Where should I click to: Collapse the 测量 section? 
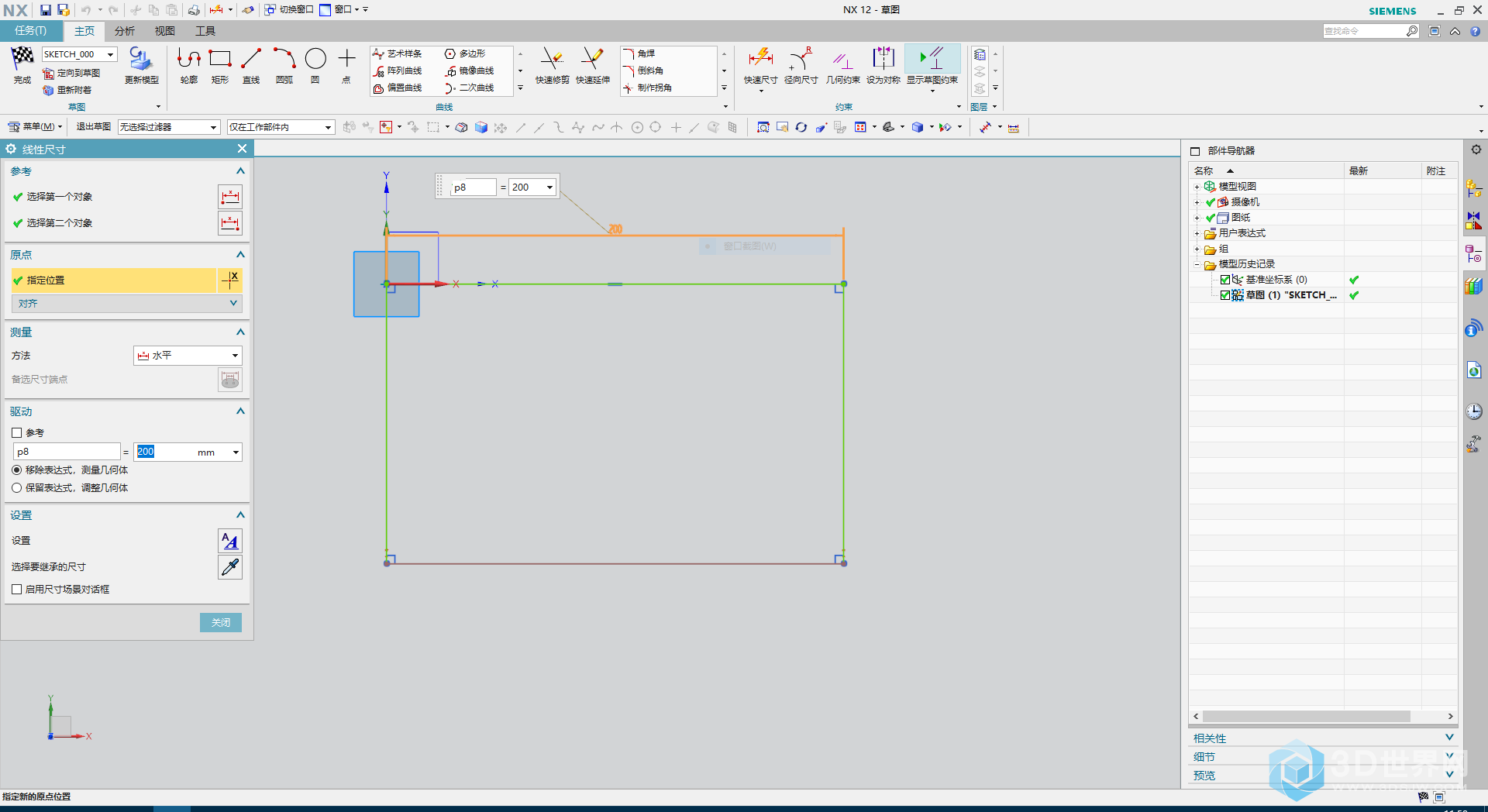(x=240, y=332)
